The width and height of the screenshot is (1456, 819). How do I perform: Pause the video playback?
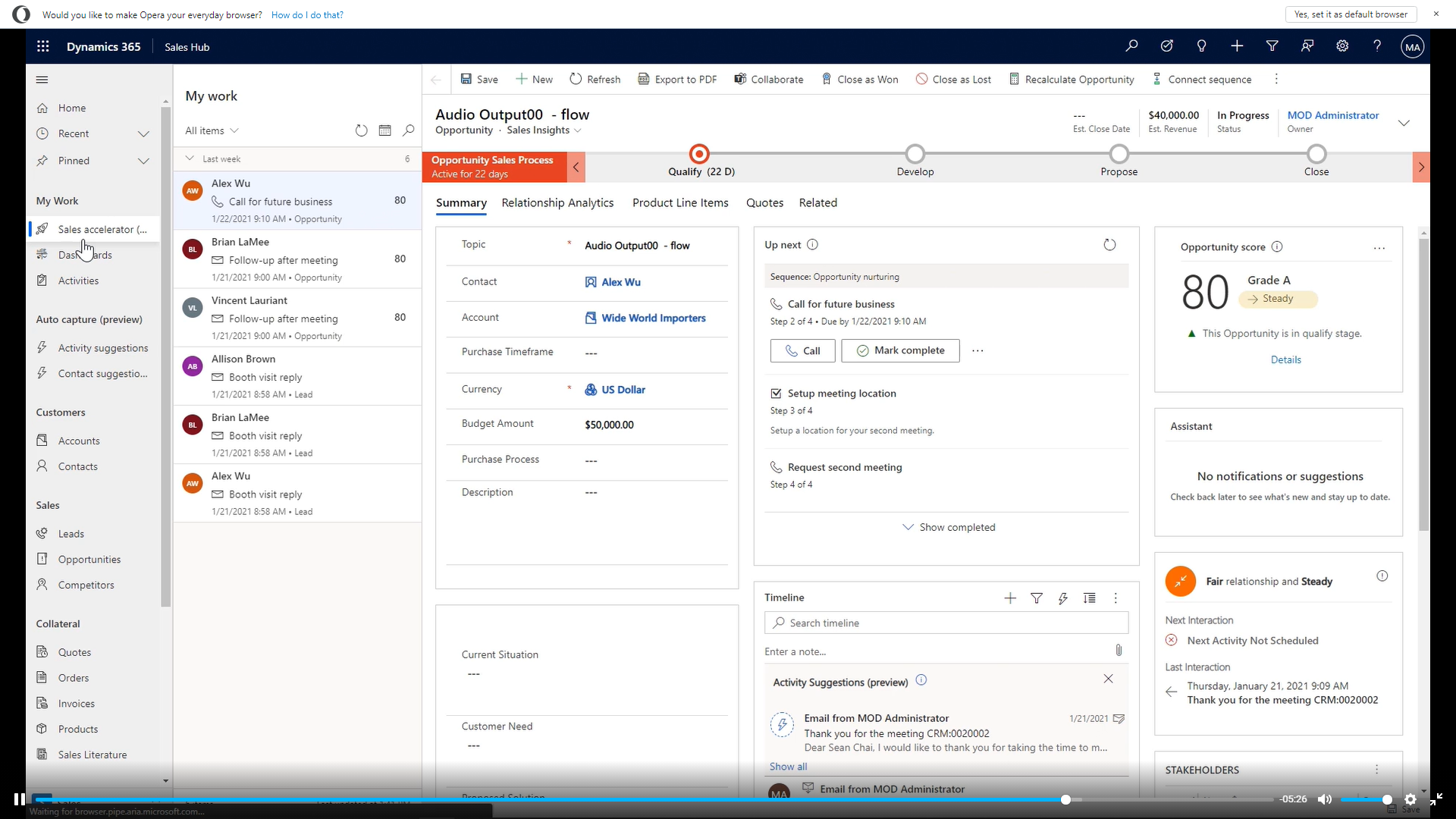(x=19, y=799)
